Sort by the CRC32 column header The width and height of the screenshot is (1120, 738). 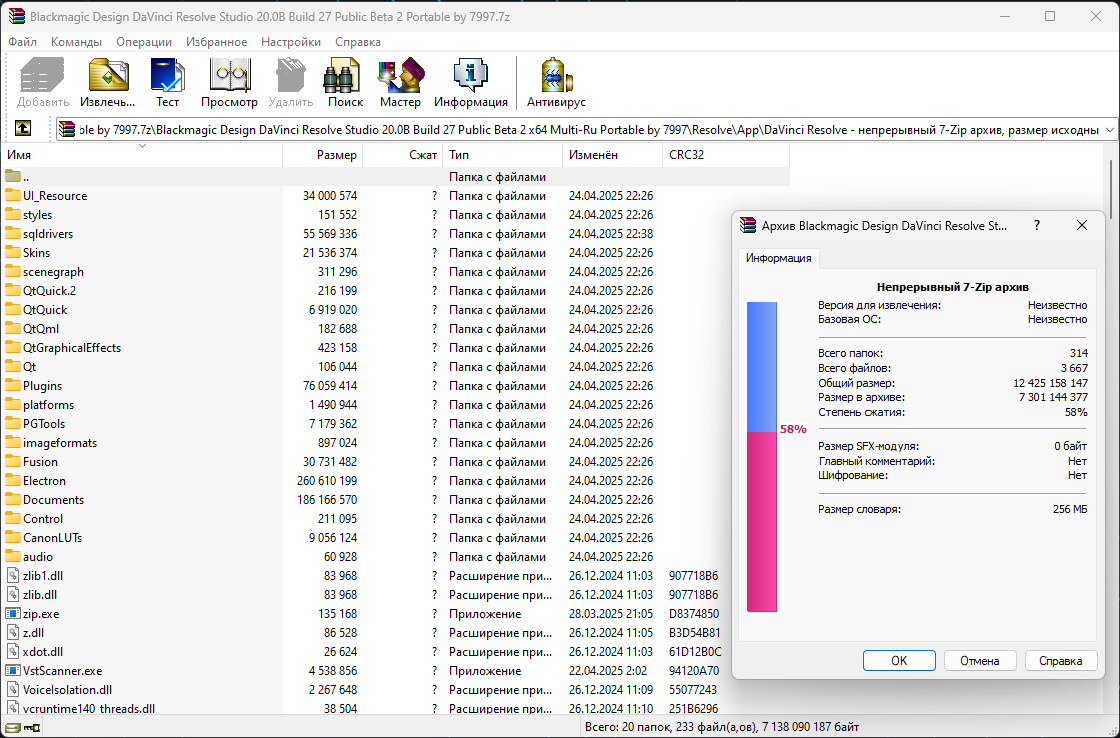[726, 155]
